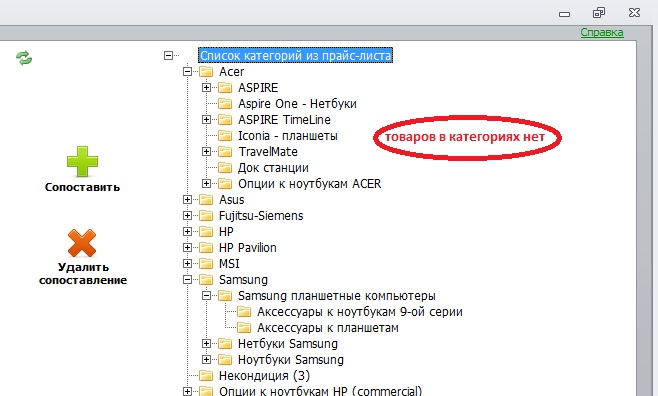658x396 pixels.
Task: Collapse Samsung планшетные компьютеры node
Action: point(206,296)
